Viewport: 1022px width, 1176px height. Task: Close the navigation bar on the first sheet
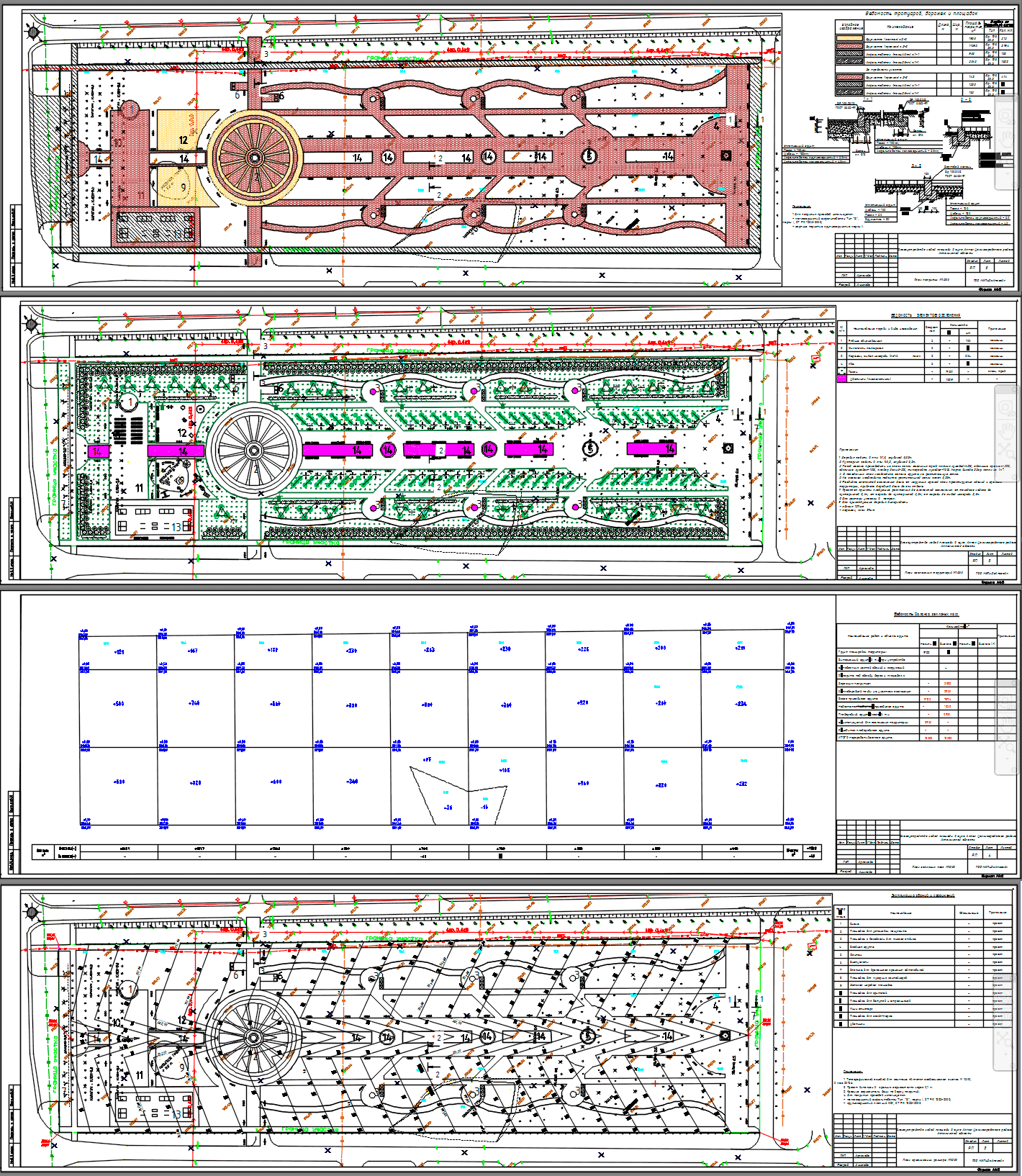tap(1016, 98)
